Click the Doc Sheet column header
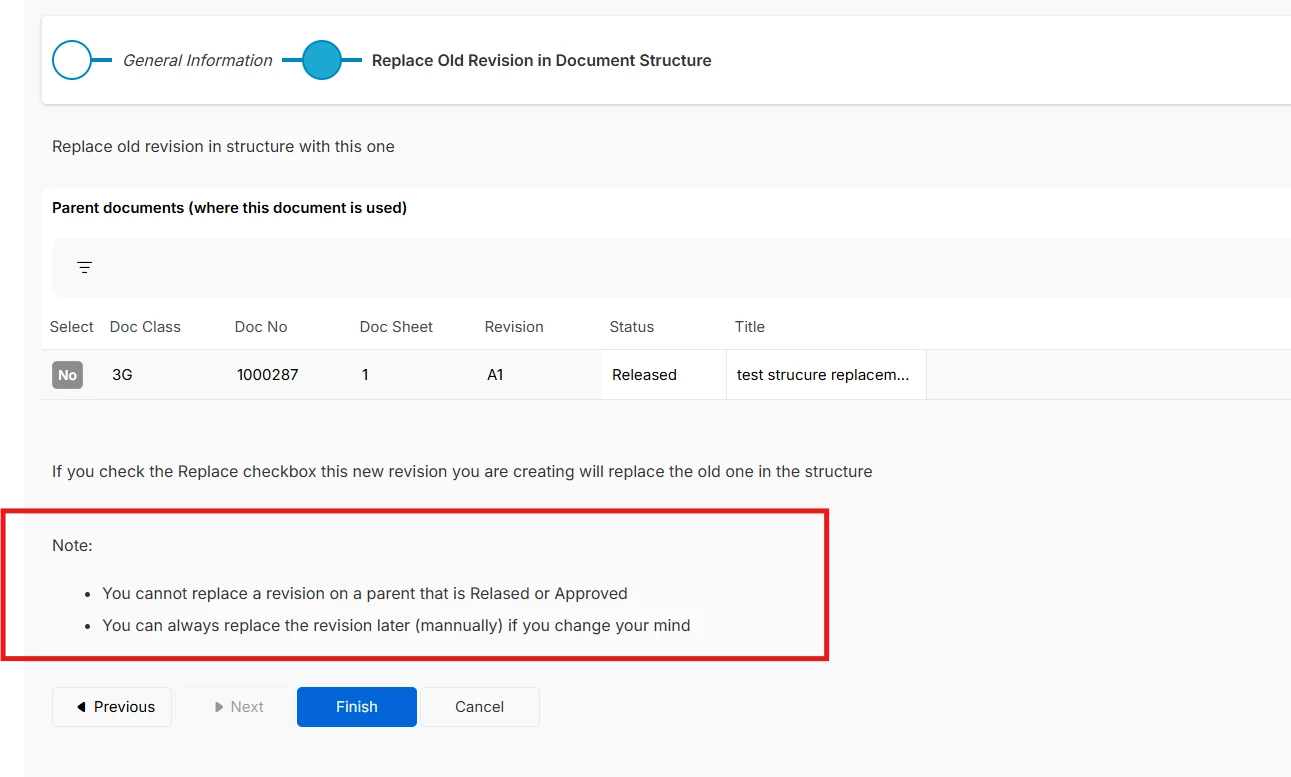 pos(396,327)
